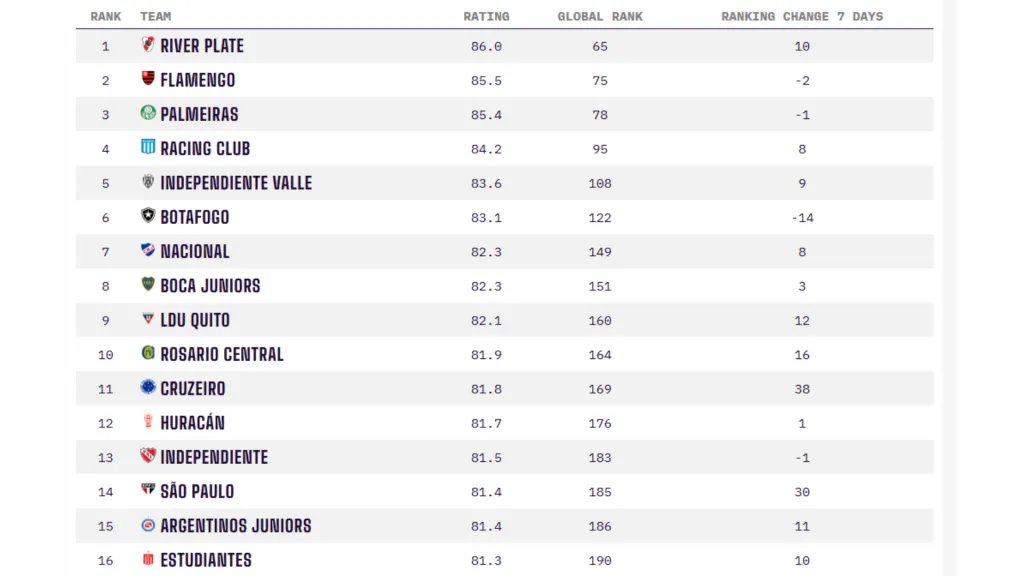Screen dimensions: 1024x576
Task: Click the Cruzeiro blue crest icon
Action: coord(148,388)
